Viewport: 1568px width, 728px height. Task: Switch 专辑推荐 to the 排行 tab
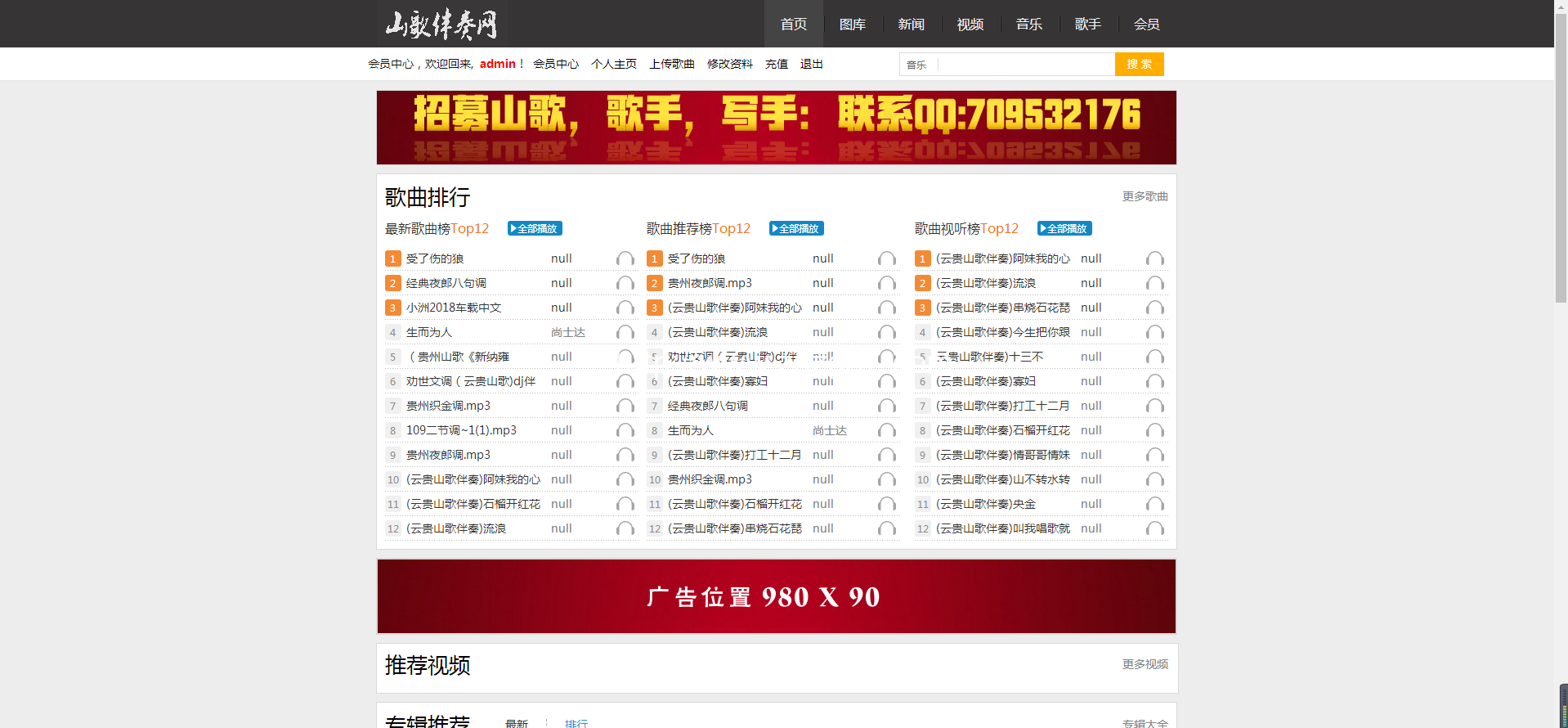(x=576, y=723)
